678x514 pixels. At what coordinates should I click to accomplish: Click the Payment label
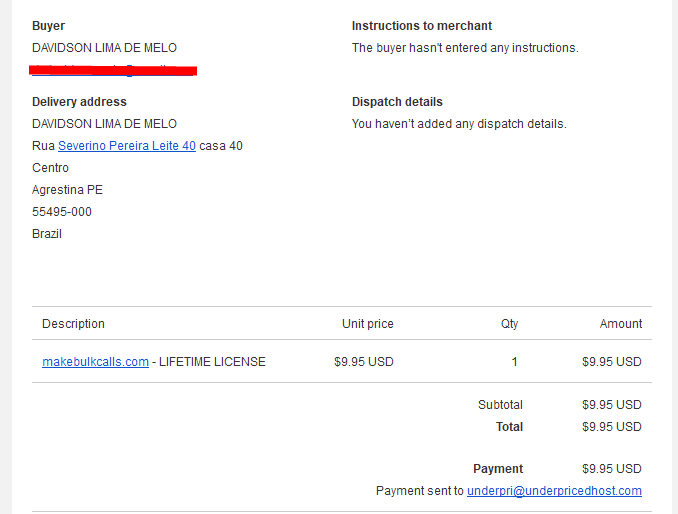pyautogui.click(x=498, y=469)
